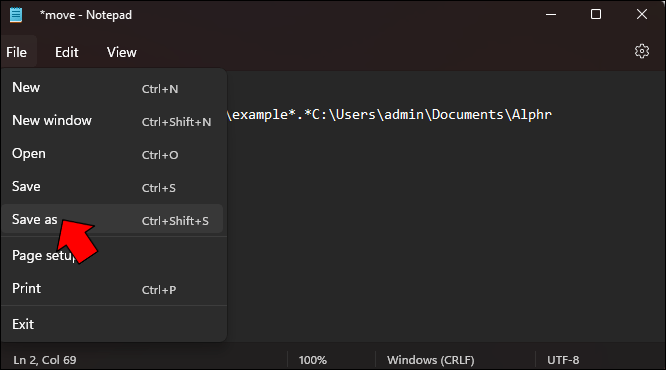Minimize the Notepad window
Screen dimensions: 666x370
point(551,14)
